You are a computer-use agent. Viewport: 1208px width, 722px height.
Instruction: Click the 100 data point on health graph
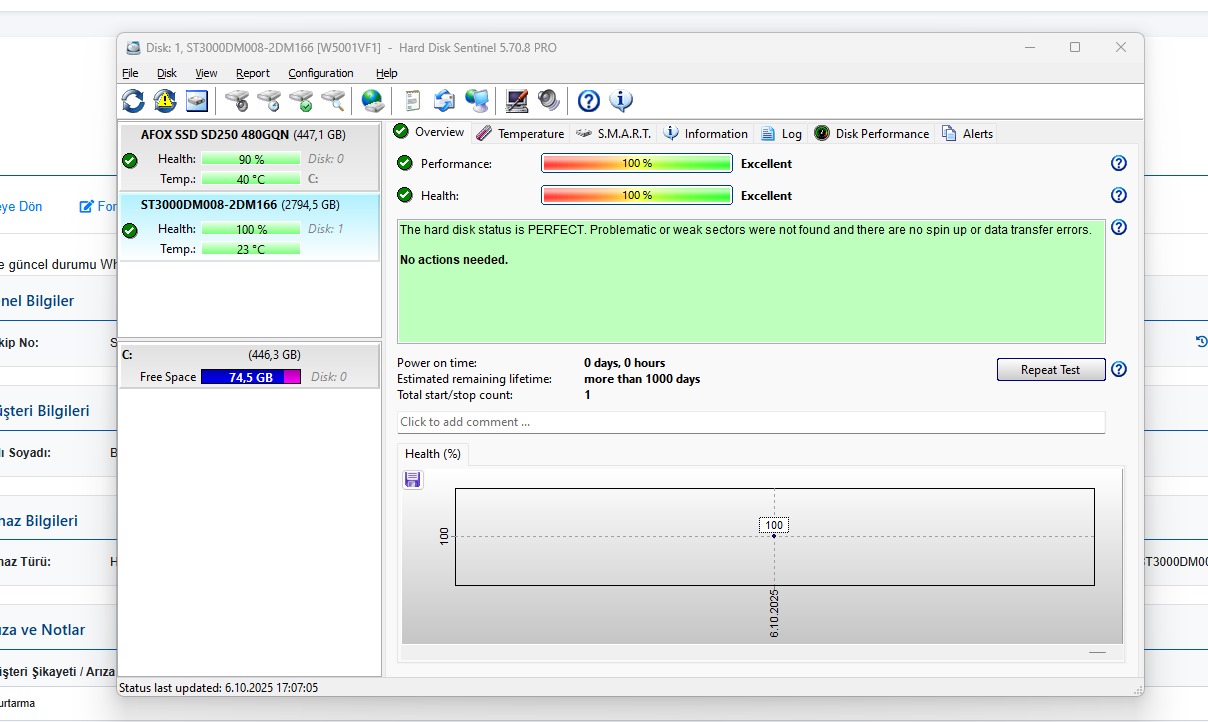(x=774, y=535)
